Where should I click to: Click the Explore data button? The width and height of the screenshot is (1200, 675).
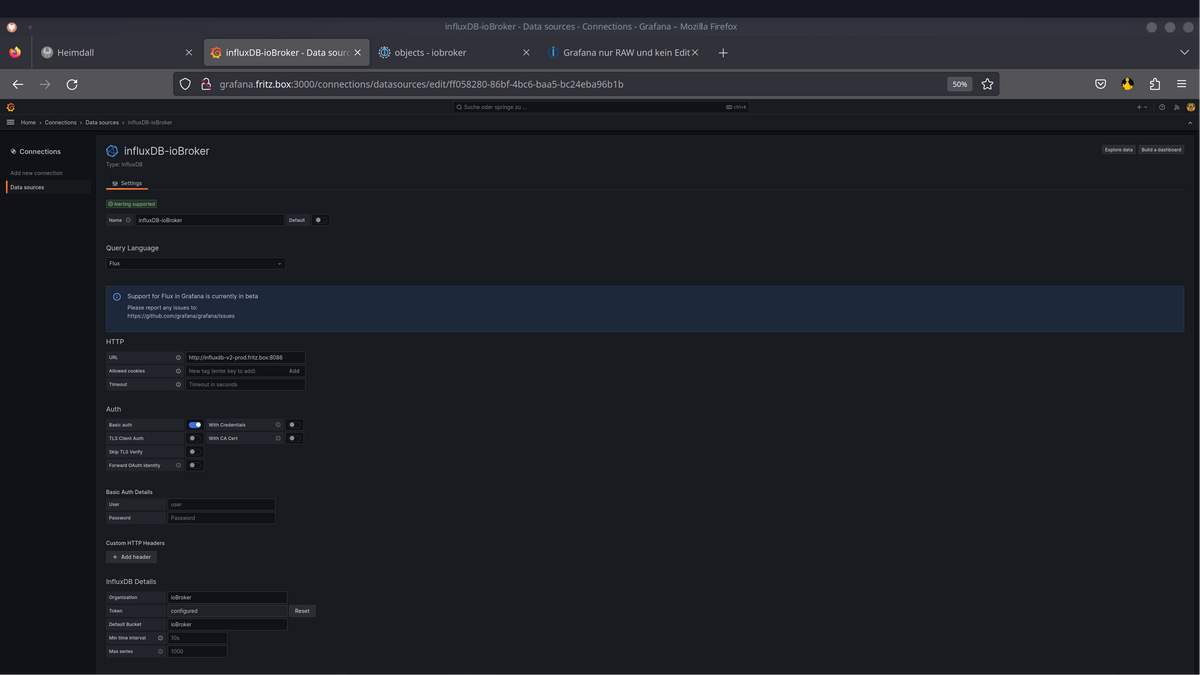(x=1119, y=150)
